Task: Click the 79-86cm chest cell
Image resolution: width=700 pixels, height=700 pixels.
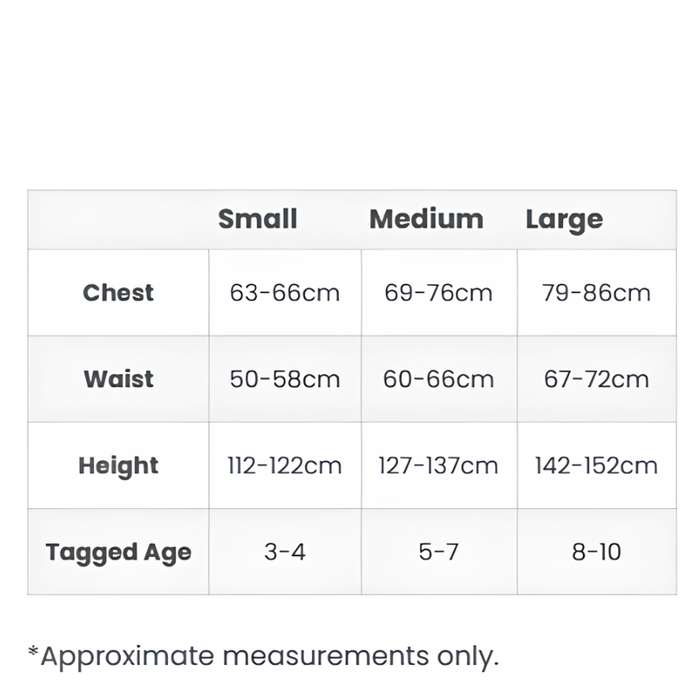Action: pyautogui.click(x=596, y=293)
